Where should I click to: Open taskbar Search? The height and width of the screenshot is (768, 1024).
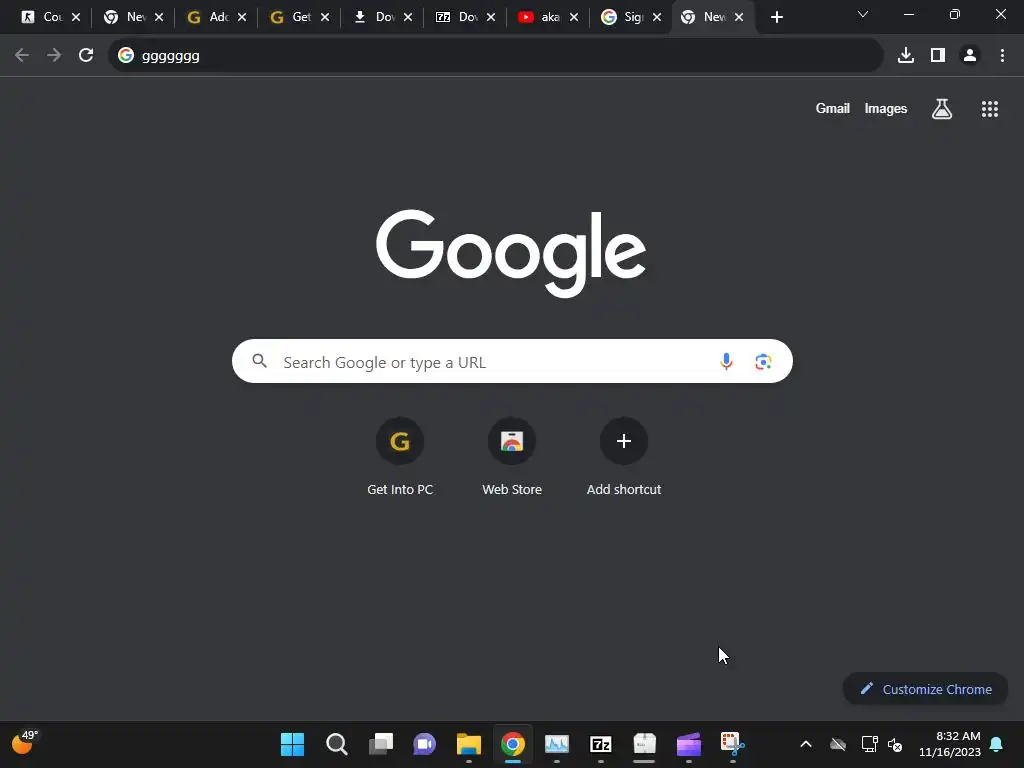[336, 744]
